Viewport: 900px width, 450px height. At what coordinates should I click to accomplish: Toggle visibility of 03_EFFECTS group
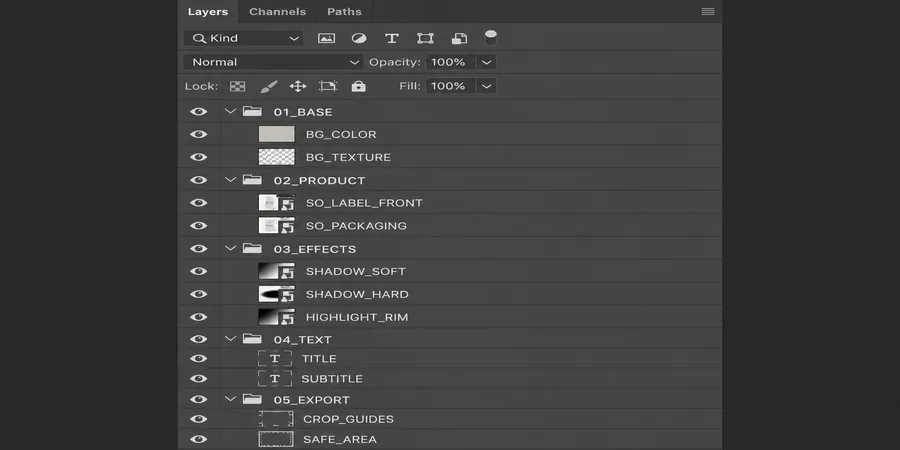pyautogui.click(x=199, y=249)
